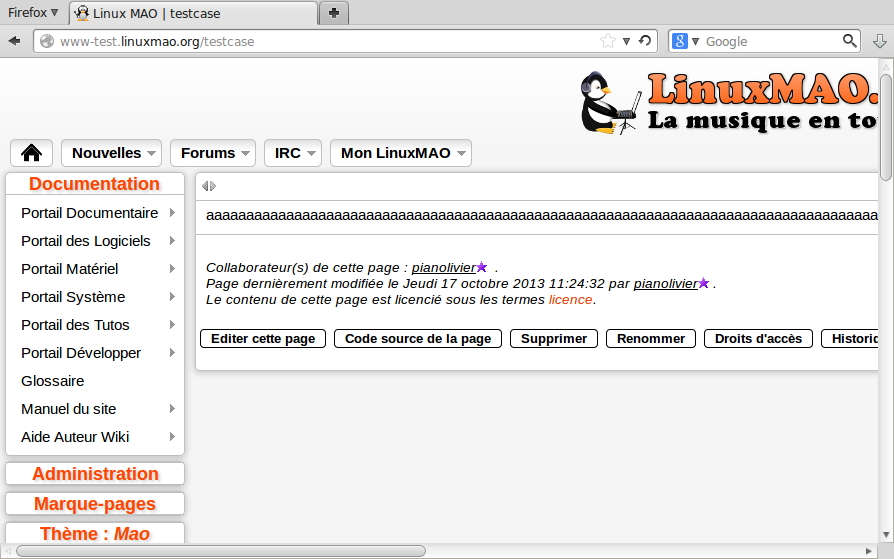This screenshot has width=894, height=559.
Task: Expand the Aide Auteur Wiki submenu arrow
Action: [172, 436]
